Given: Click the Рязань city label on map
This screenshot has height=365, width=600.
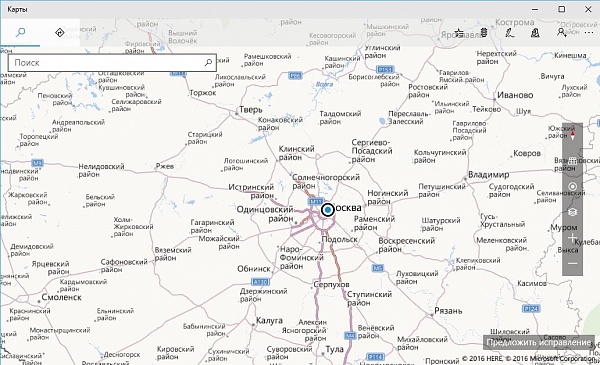Looking at the screenshot, I should pyautogui.click(x=448, y=311).
